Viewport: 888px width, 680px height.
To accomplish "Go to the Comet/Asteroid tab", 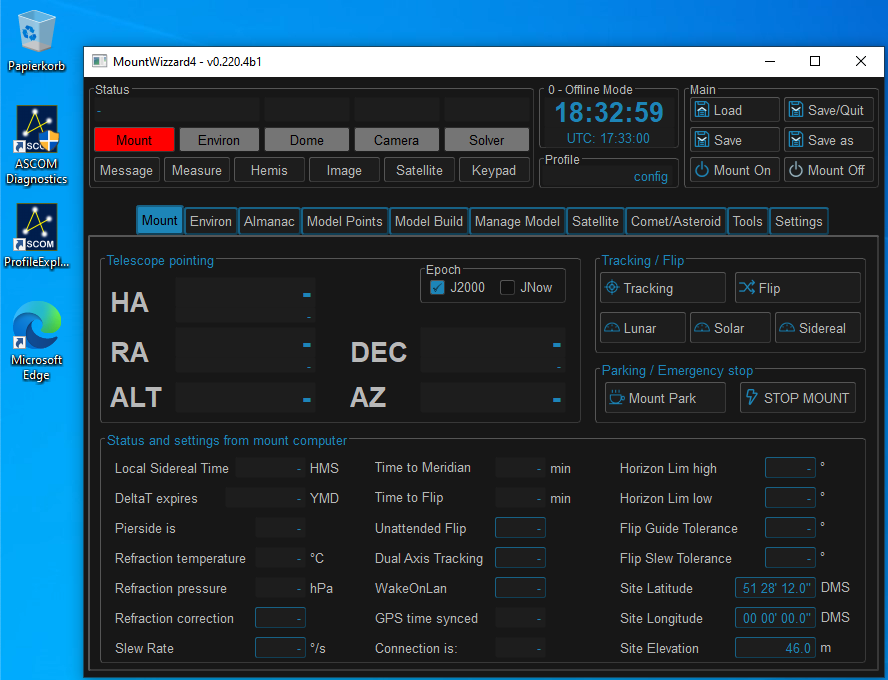I will (x=676, y=221).
